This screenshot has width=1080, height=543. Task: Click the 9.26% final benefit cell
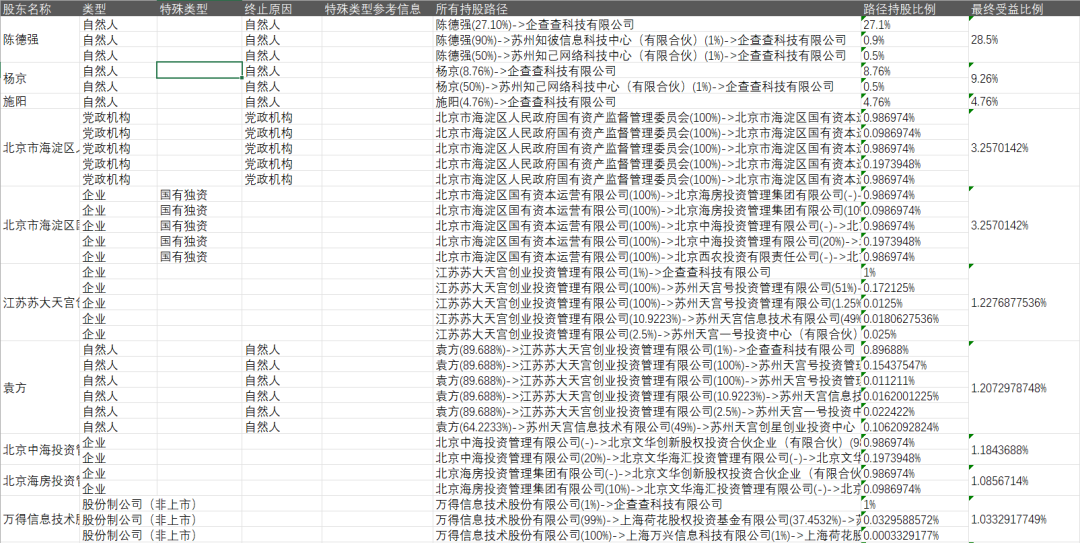coord(1024,79)
